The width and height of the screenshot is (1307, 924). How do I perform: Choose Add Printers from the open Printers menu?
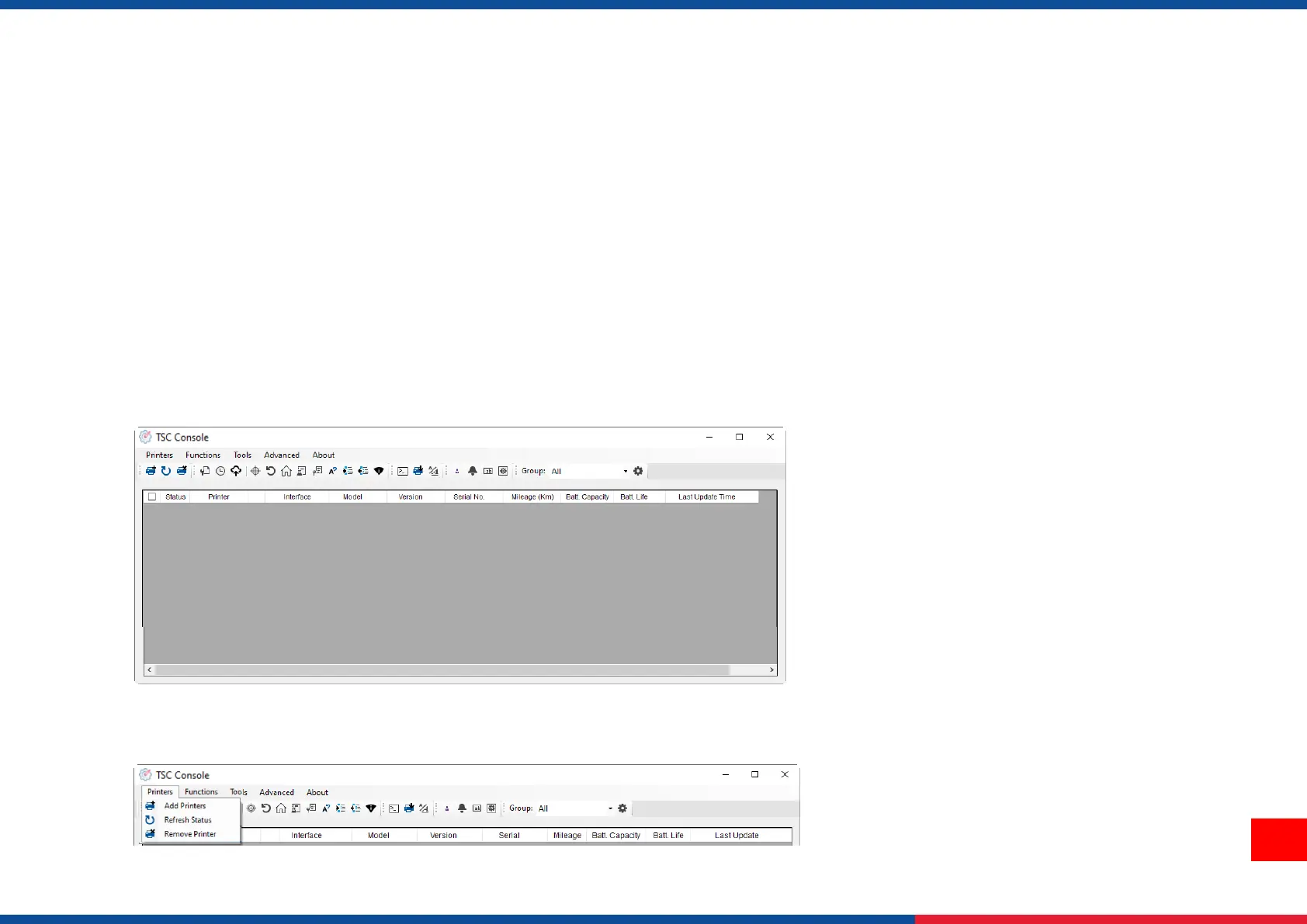click(x=191, y=806)
